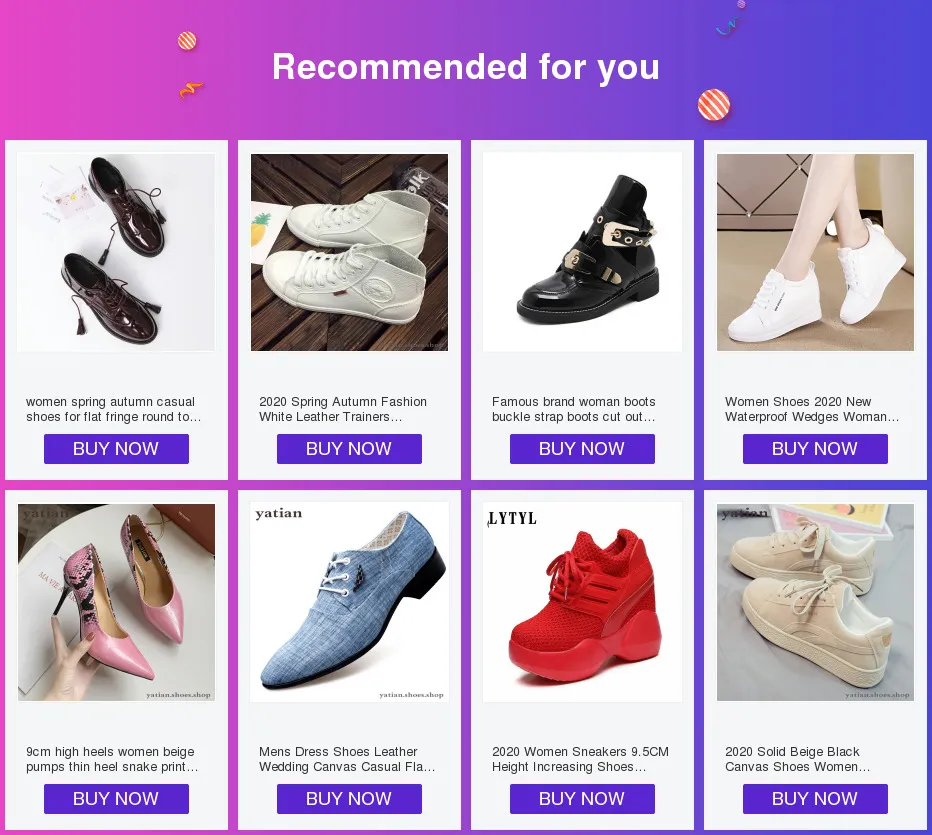Buy the Waterproof Wedges women shoes
Image resolution: width=932 pixels, height=835 pixels.
pos(815,449)
